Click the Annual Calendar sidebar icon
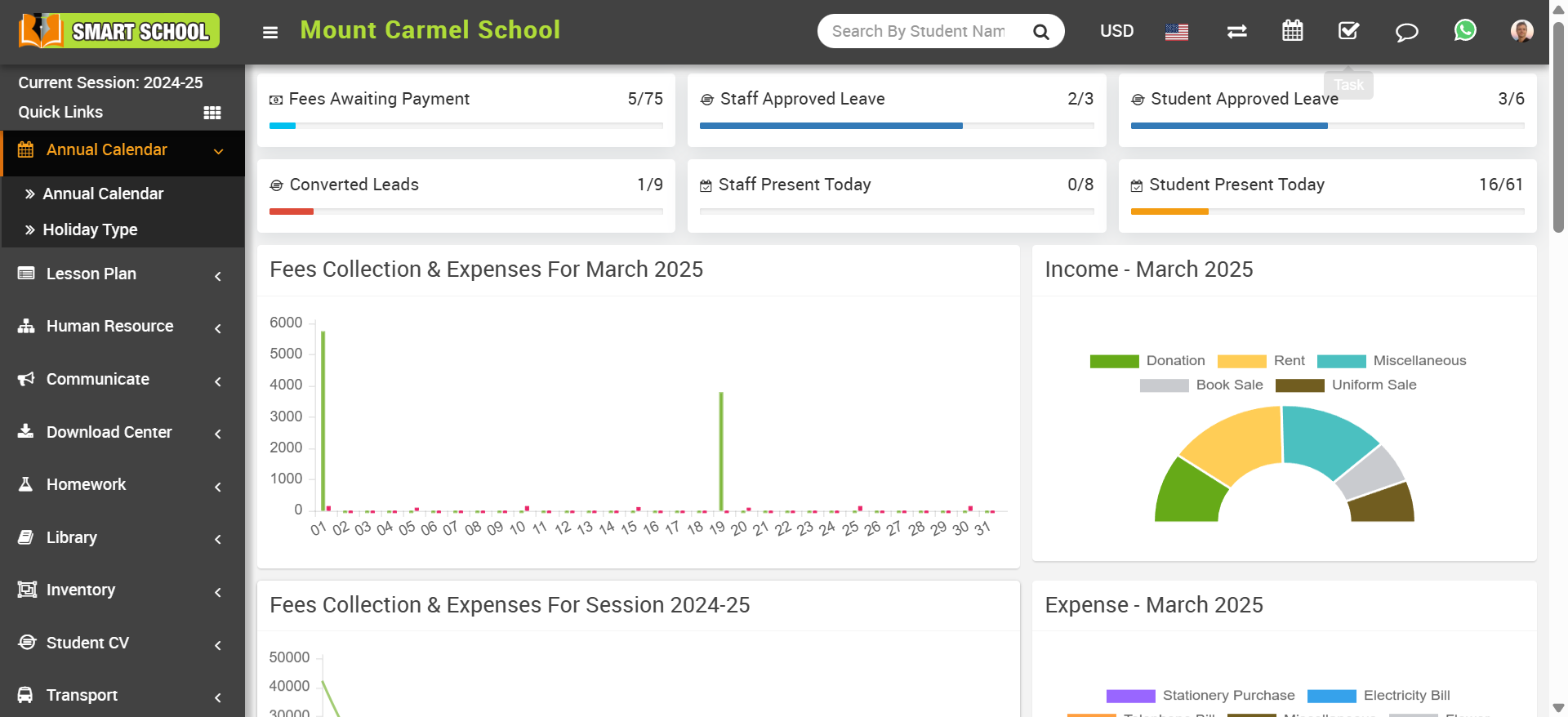 pos(26,150)
